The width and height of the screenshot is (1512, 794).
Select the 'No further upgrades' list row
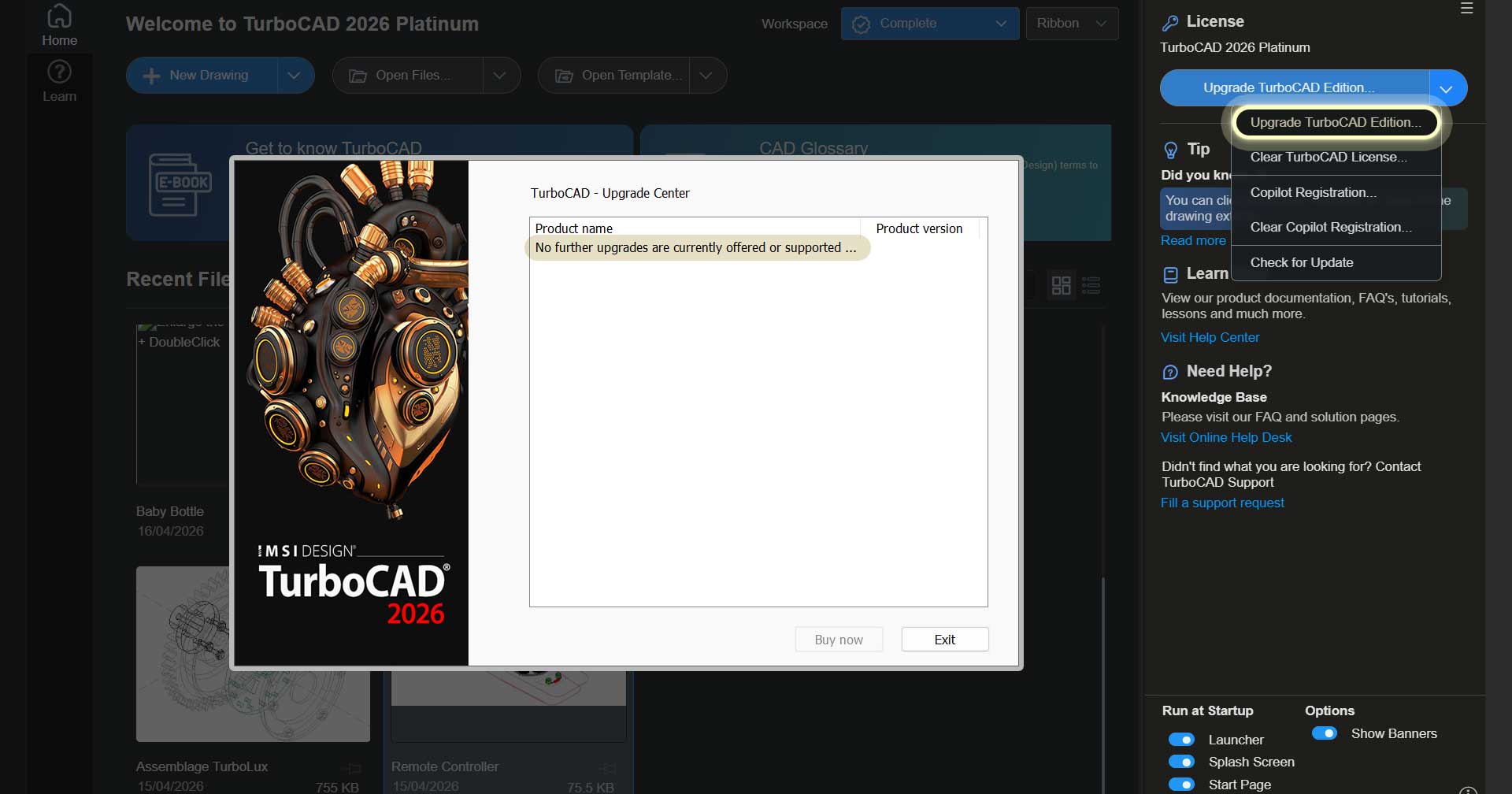click(x=697, y=248)
